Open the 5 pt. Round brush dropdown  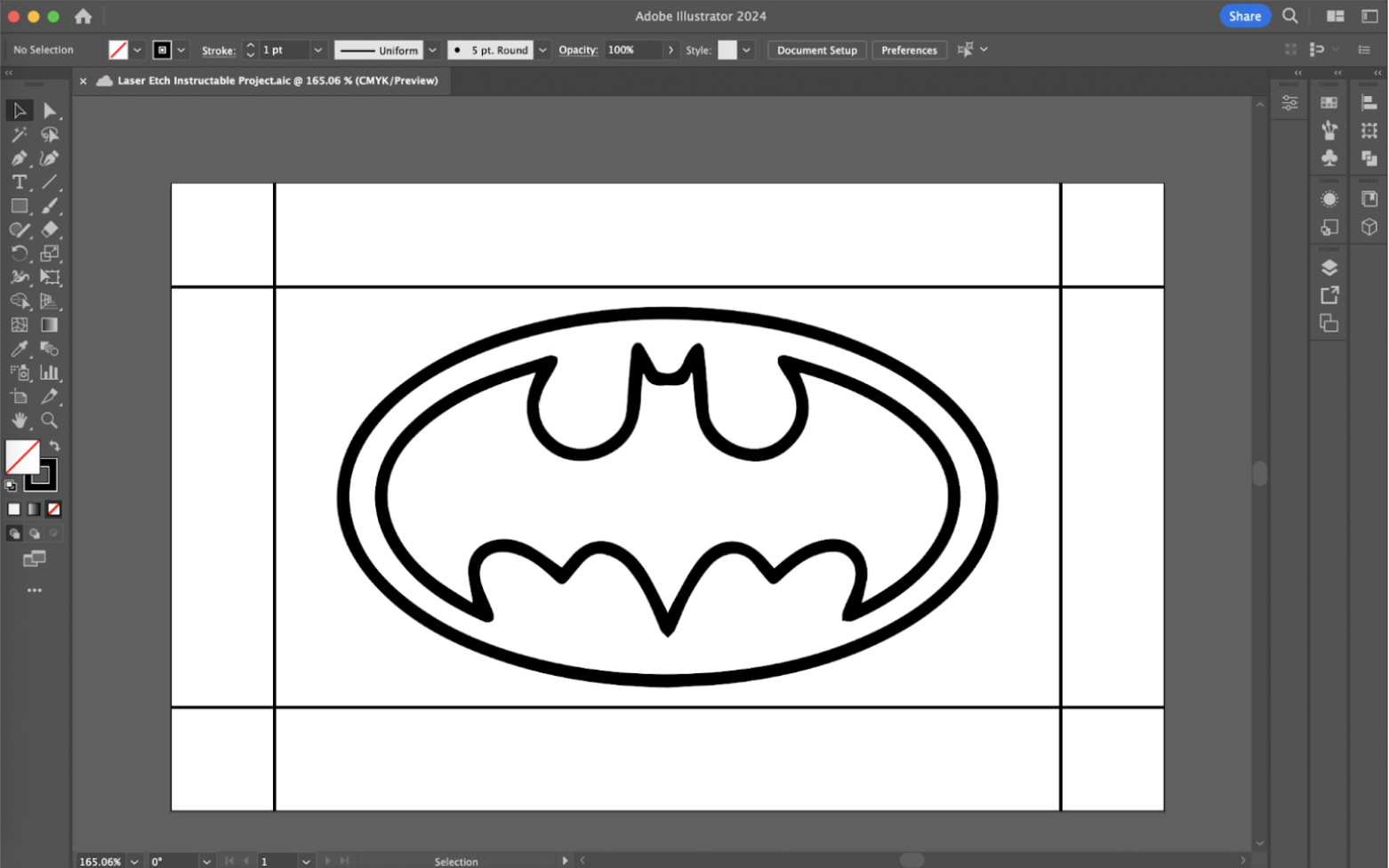[x=542, y=51]
